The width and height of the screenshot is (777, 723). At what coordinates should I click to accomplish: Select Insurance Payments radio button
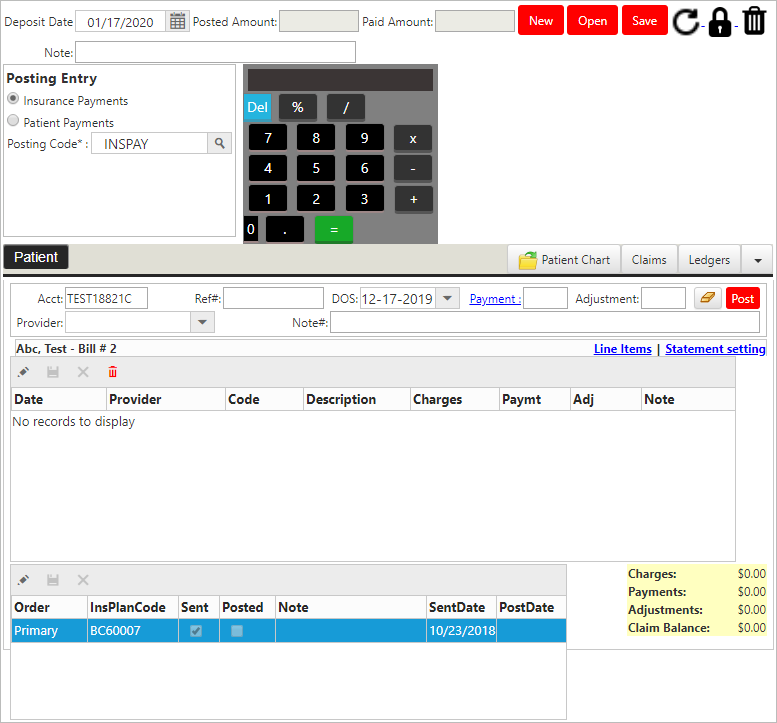(13, 99)
